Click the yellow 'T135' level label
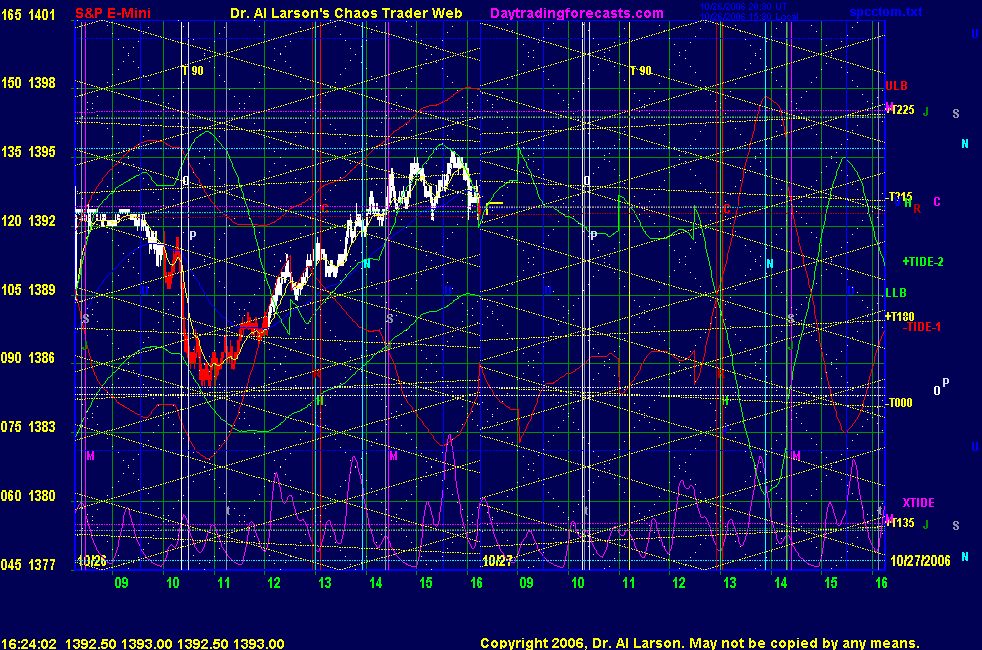982x650 pixels. click(902, 523)
